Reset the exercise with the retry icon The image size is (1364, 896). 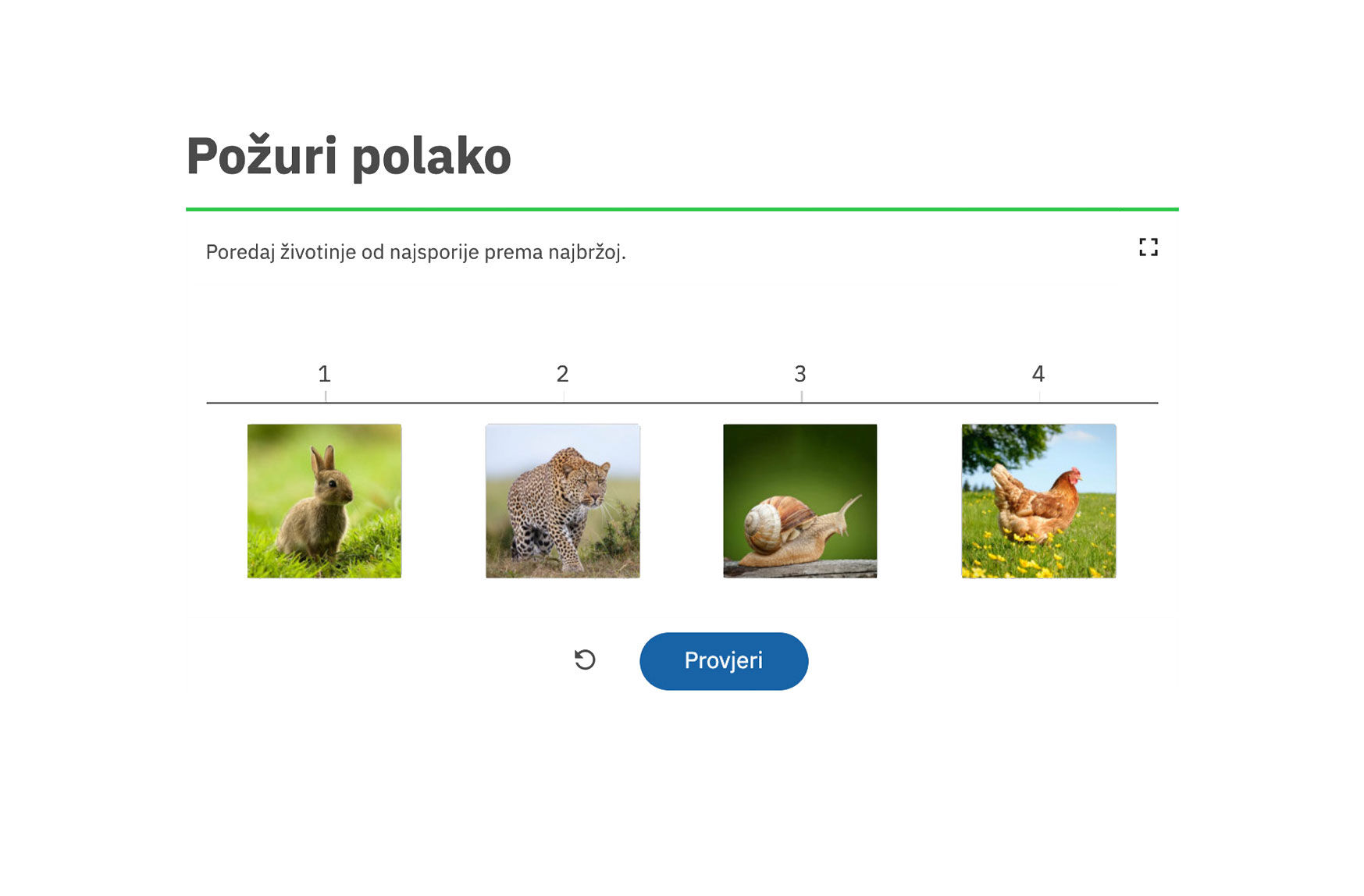[x=585, y=660]
